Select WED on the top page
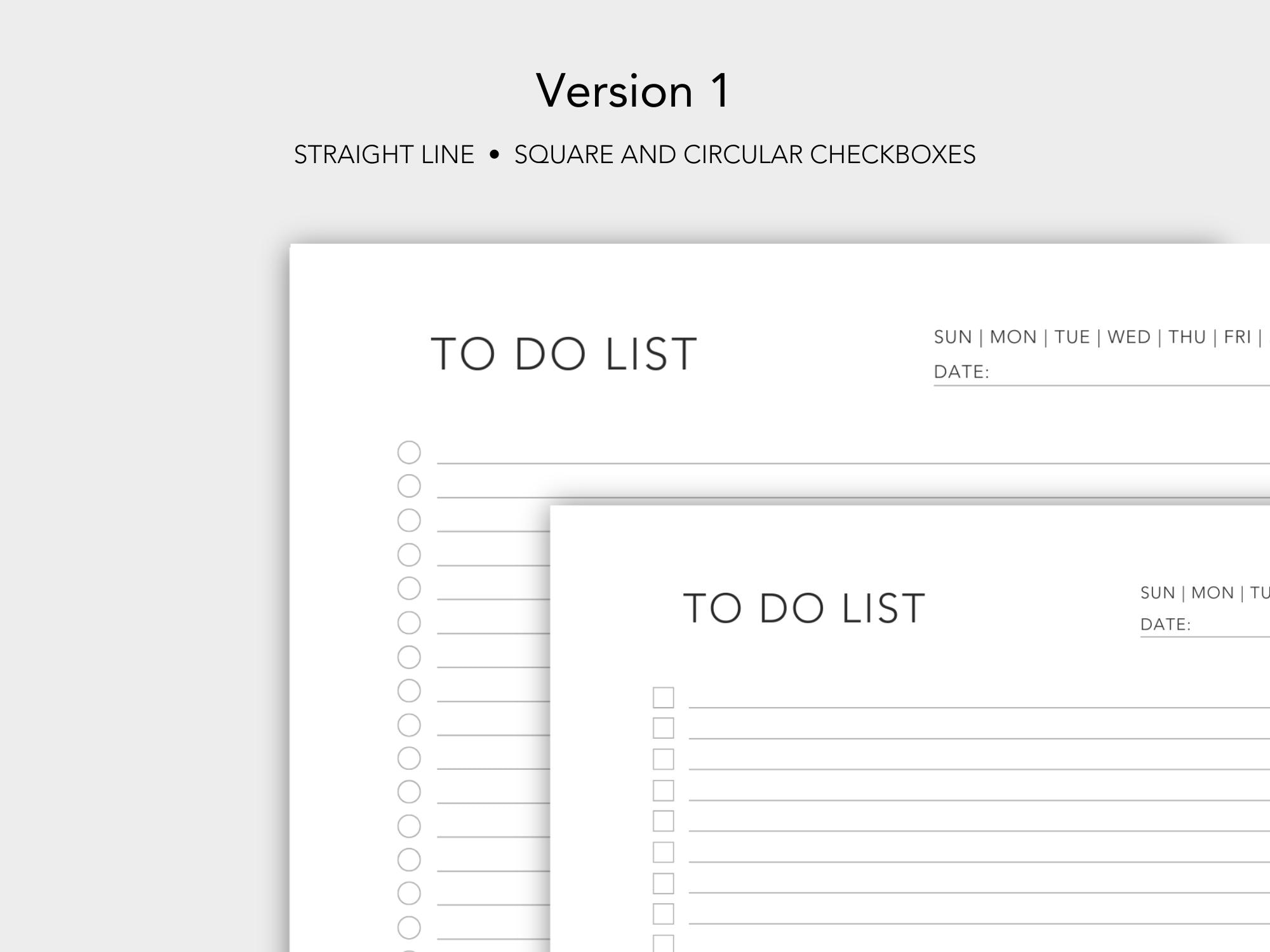 tap(1129, 337)
